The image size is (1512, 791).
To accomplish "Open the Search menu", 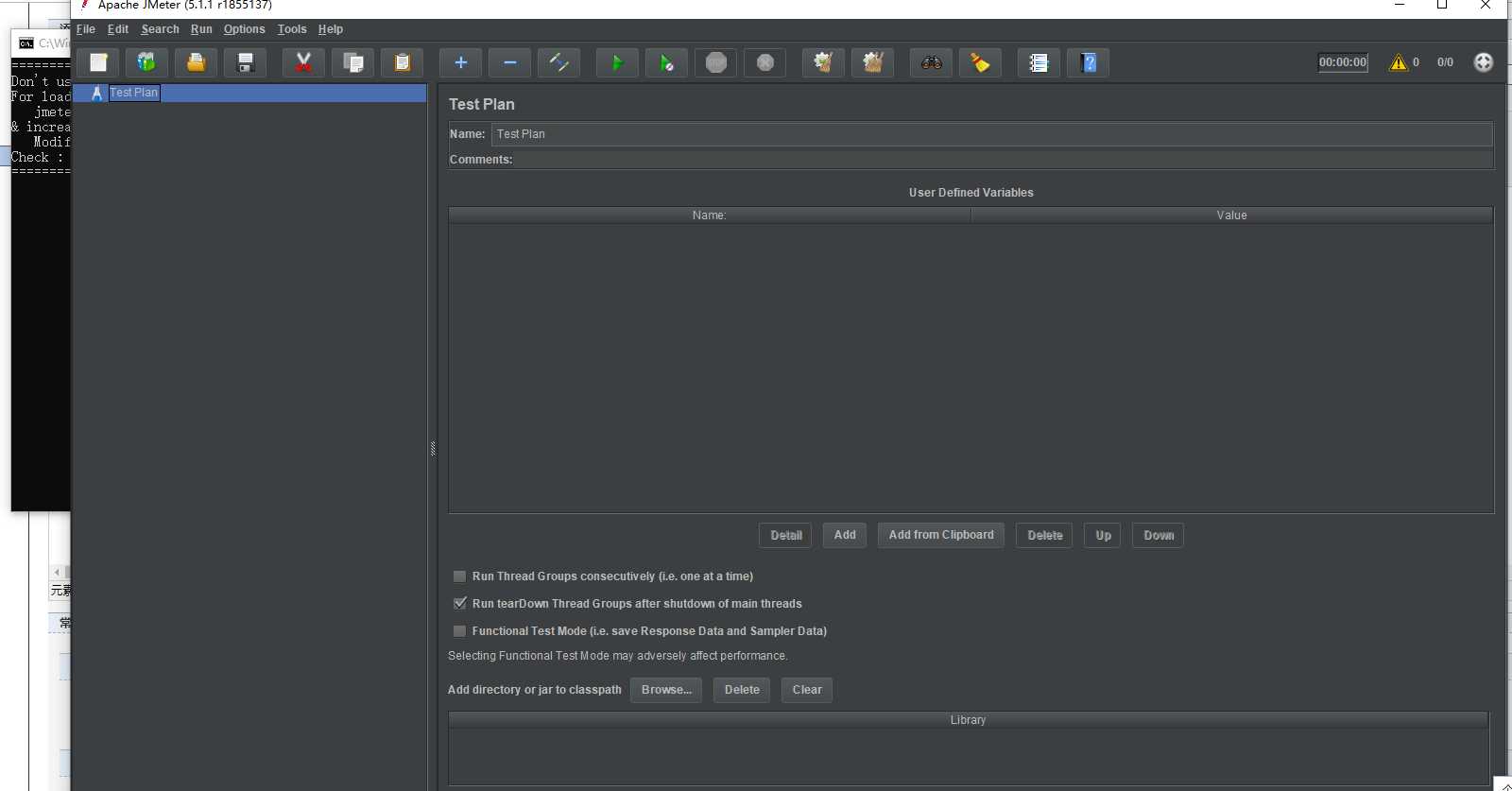I will (x=160, y=29).
